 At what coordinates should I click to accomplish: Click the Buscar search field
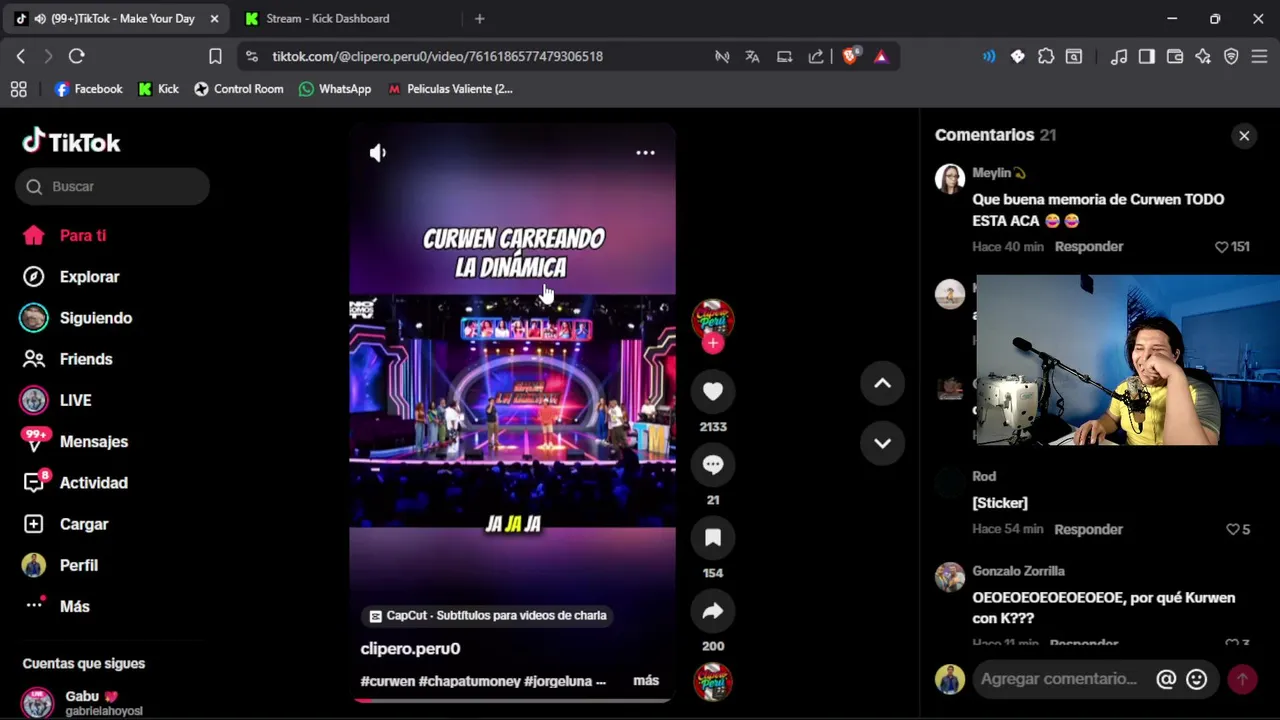tap(112, 186)
